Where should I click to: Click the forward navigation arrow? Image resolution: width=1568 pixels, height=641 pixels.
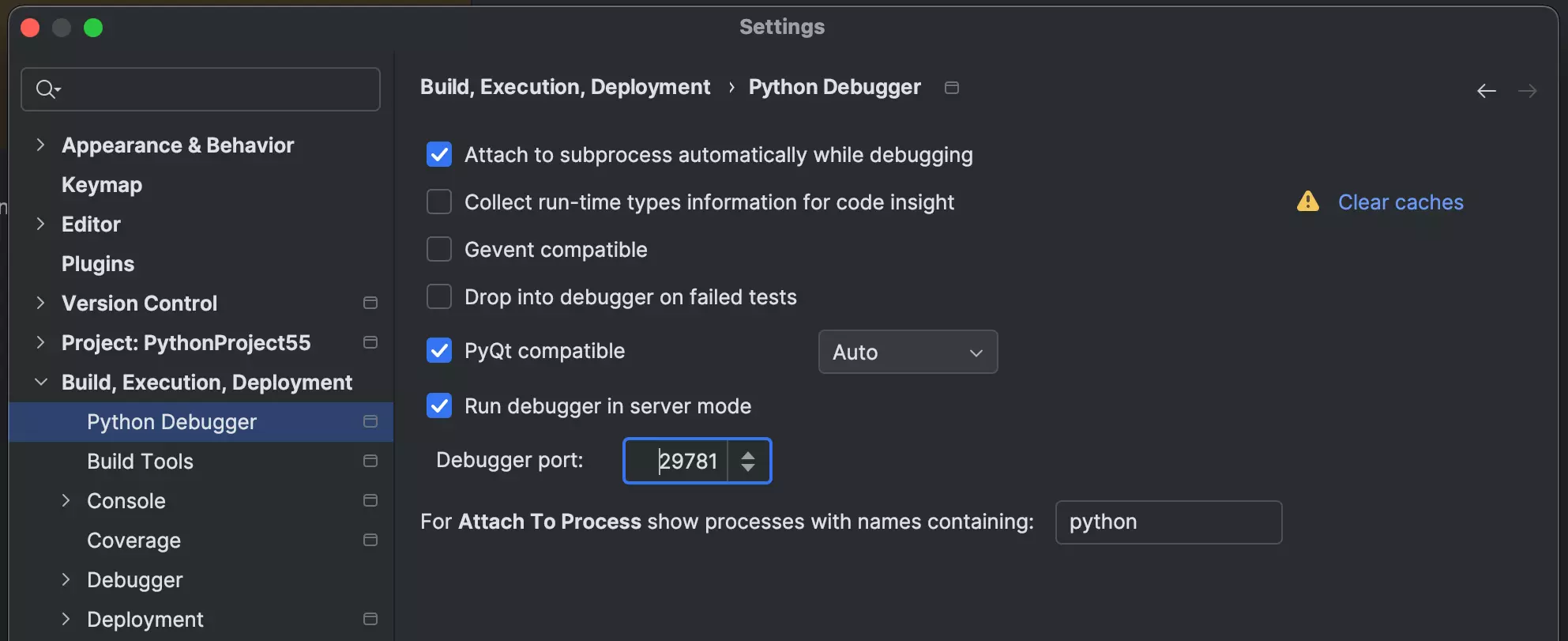(x=1527, y=91)
